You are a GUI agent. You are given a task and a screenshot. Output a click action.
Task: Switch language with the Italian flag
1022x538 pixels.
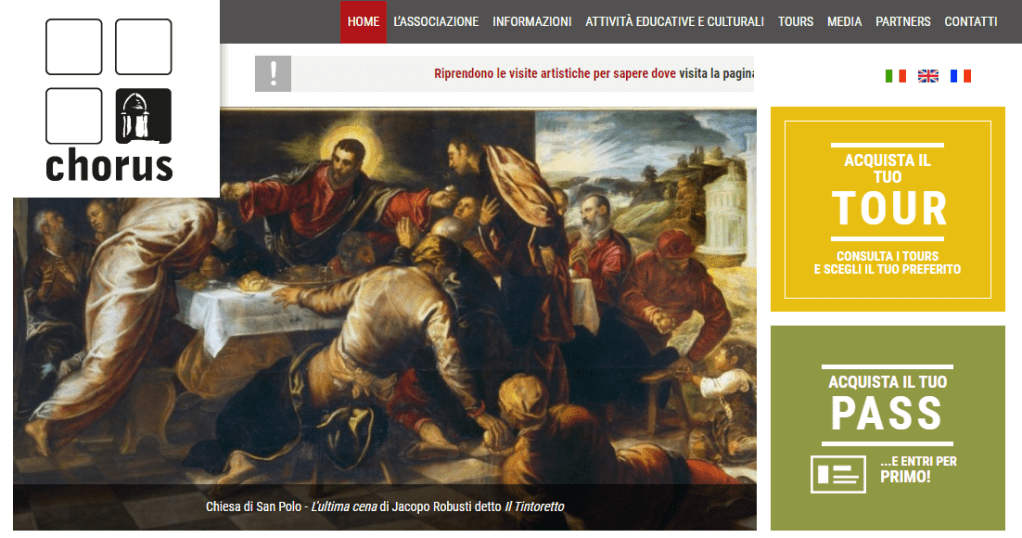(895, 76)
